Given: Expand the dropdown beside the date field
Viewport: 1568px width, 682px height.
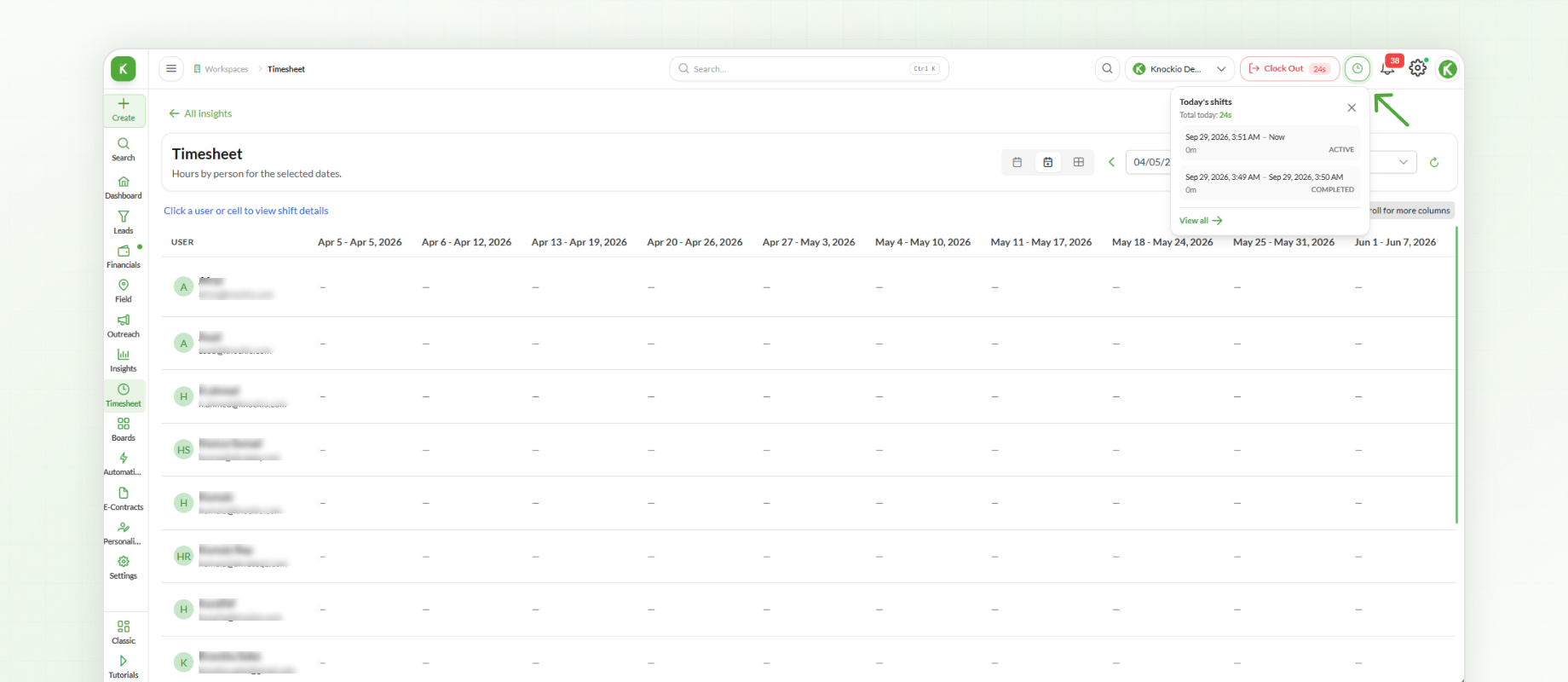Looking at the screenshot, I should coord(1403,162).
